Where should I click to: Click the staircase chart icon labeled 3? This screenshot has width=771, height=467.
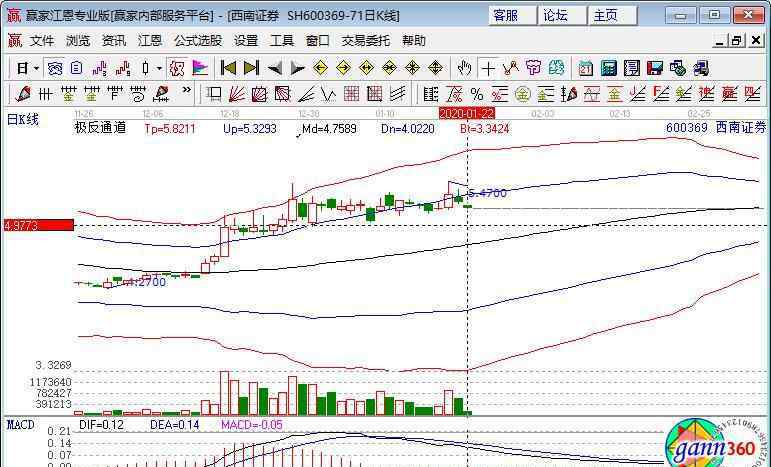coord(100,68)
